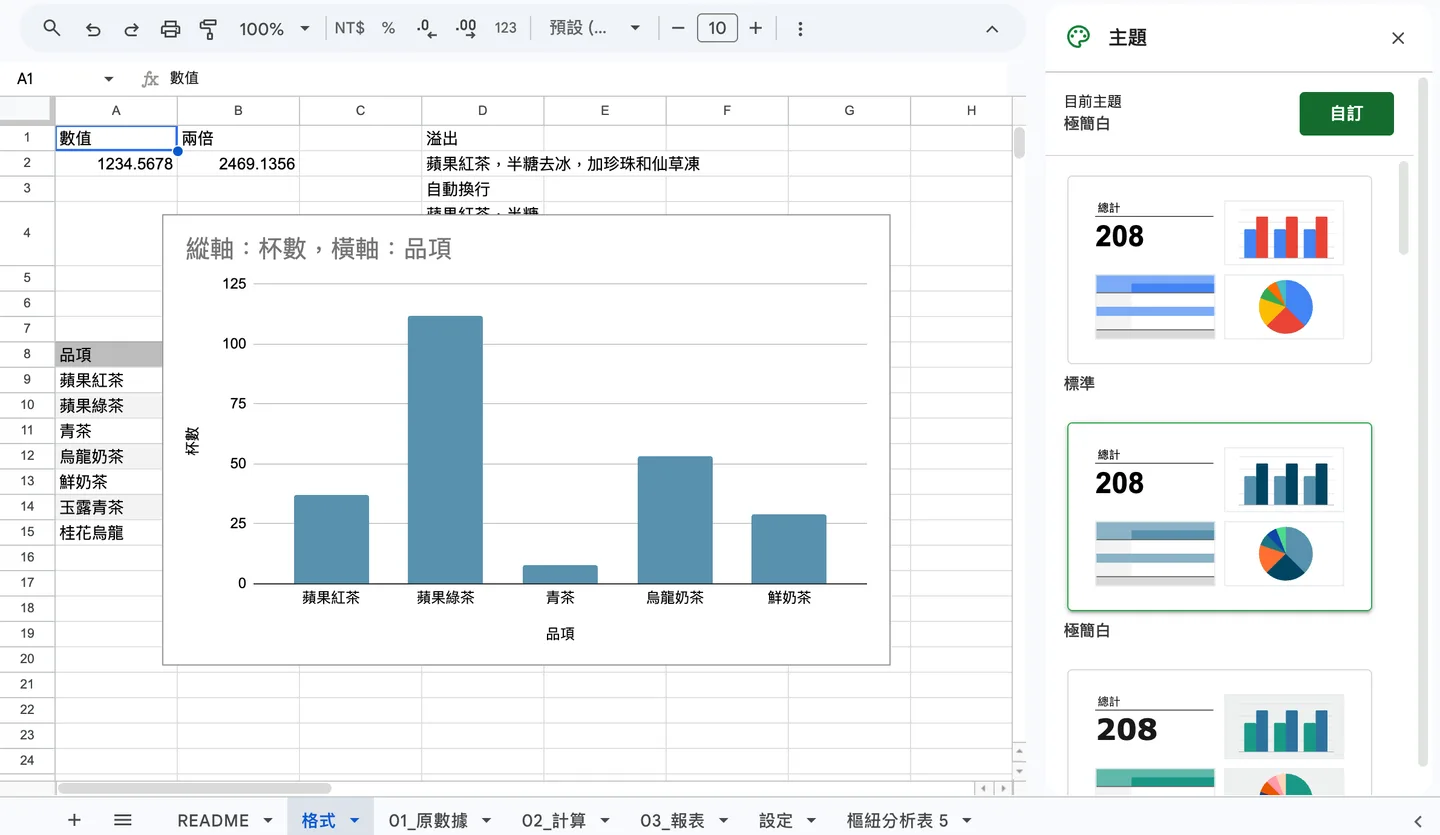1440x835 pixels.
Task: Switch to the README sheet tab
Action: 213,821
